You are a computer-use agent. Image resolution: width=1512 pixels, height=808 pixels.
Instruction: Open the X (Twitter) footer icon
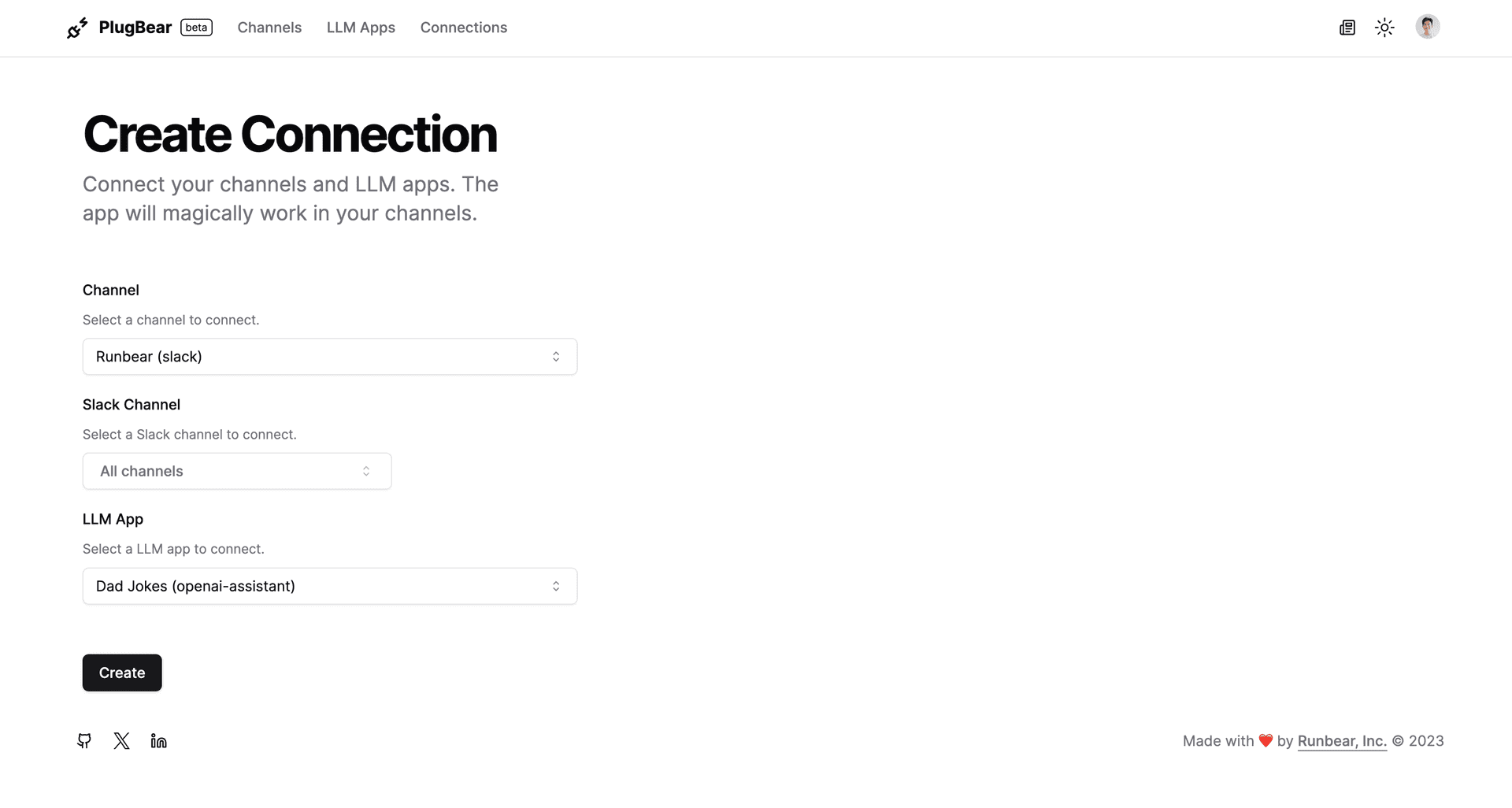click(121, 741)
